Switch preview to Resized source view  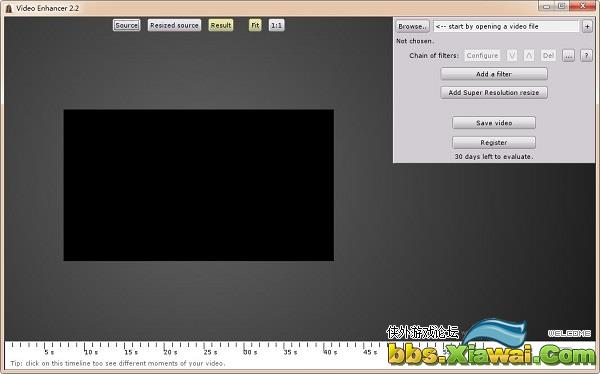174,25
